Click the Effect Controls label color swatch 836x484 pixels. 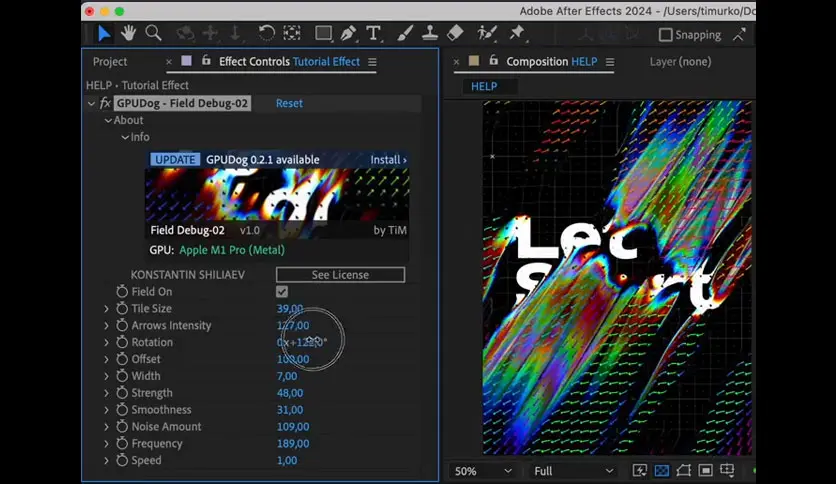tap(186, 61)
